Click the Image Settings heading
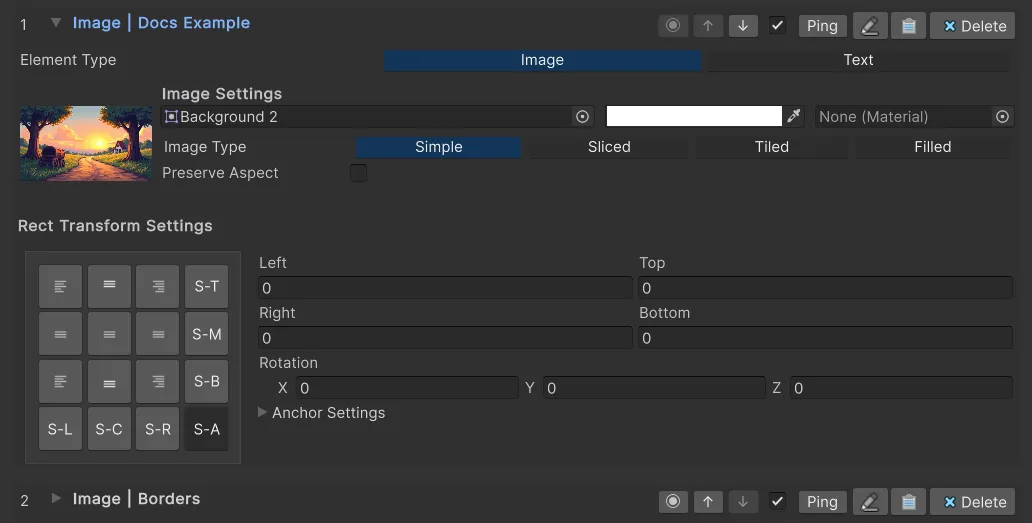The height and width of the screenshot is (523, 1032). point(222,93)
